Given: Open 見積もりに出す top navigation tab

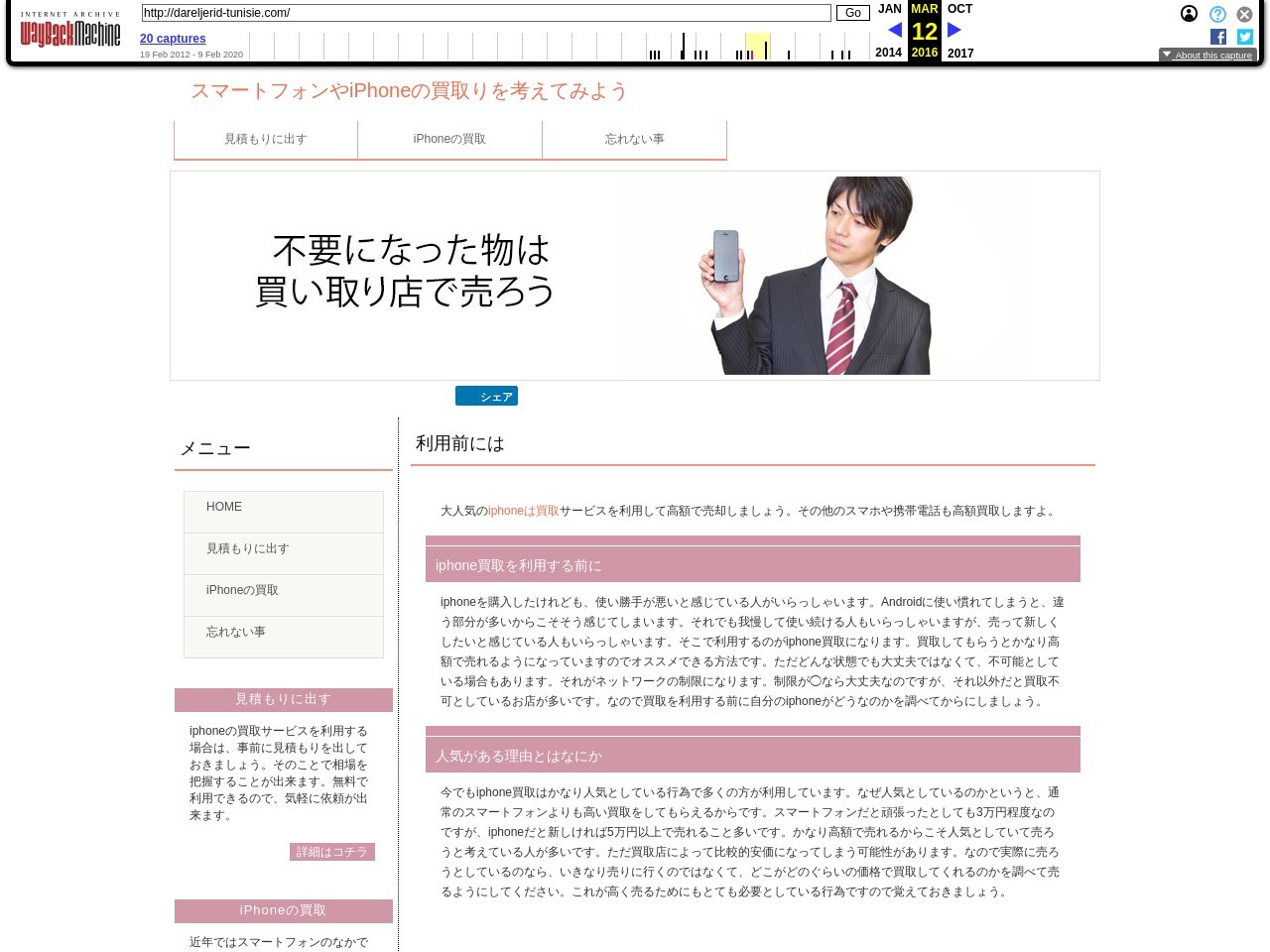Looking at the screenshot, I should click(x=266, y=139).
